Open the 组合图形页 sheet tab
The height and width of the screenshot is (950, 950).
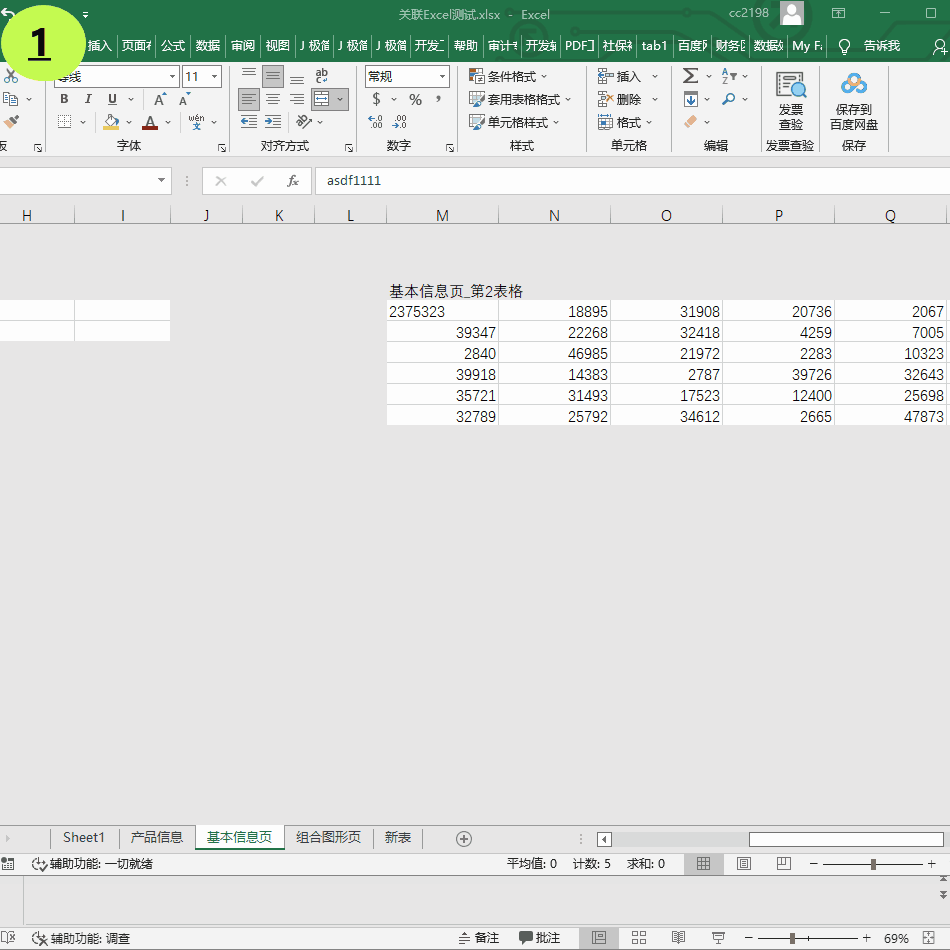(328, 837)
